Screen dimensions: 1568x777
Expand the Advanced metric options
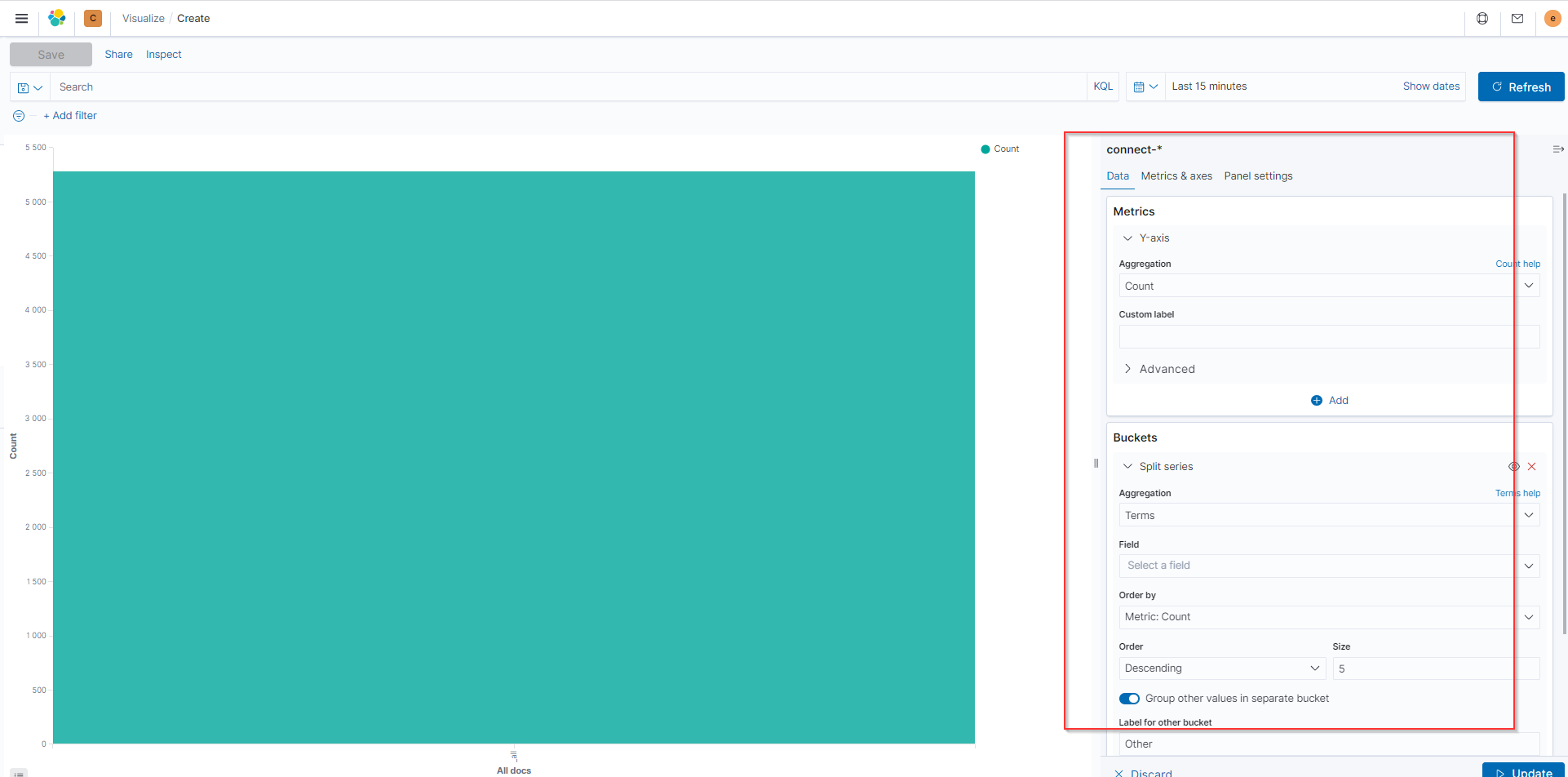click(1127, 369)
